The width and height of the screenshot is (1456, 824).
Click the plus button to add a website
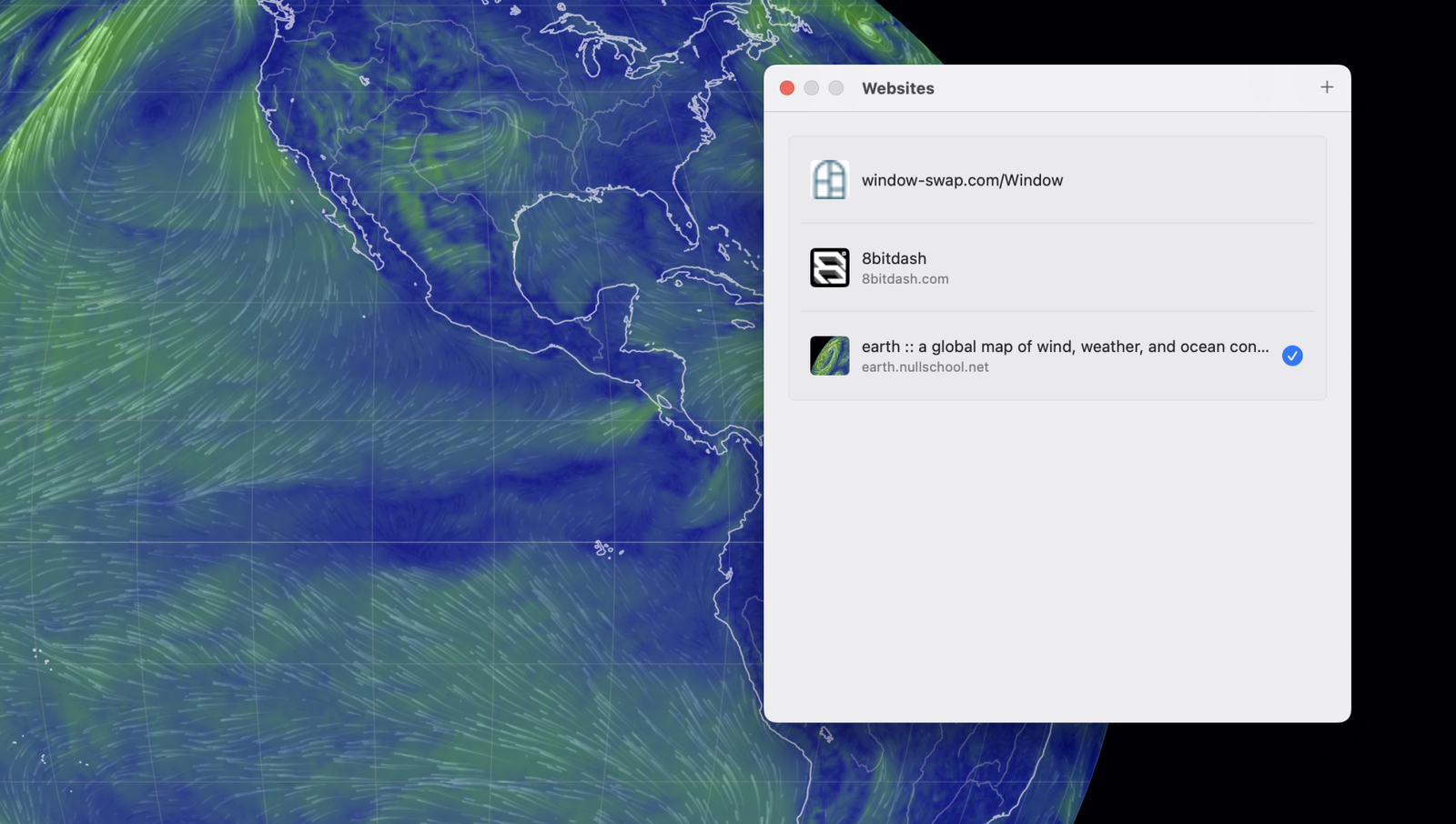(1327, 87)
